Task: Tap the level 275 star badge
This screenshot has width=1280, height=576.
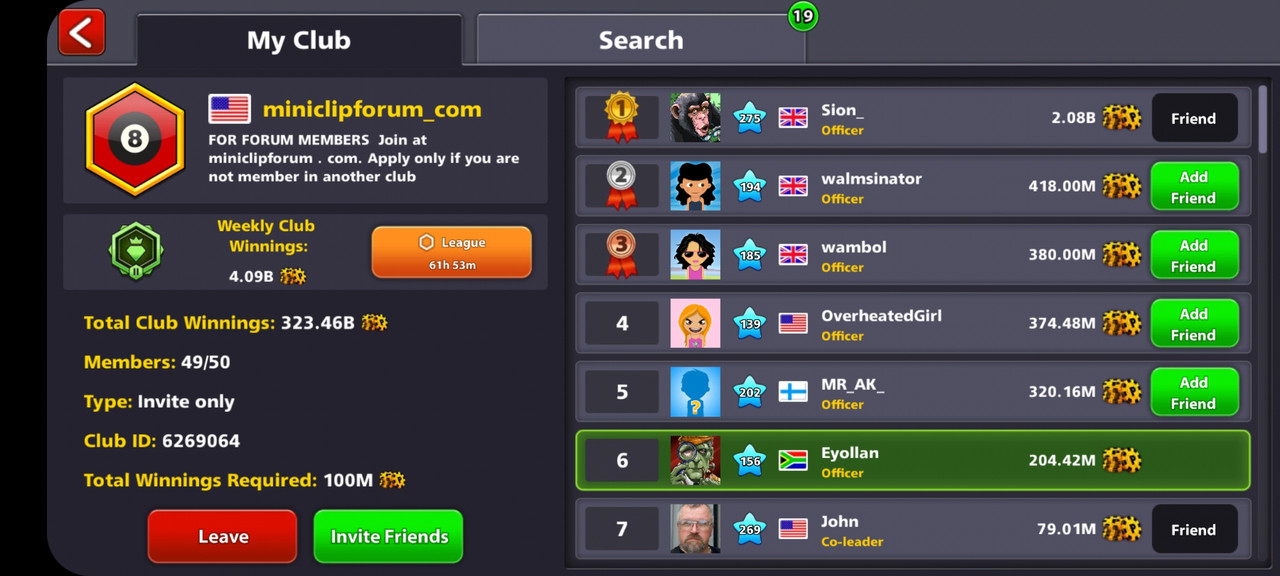Action: tap(750, 118)
